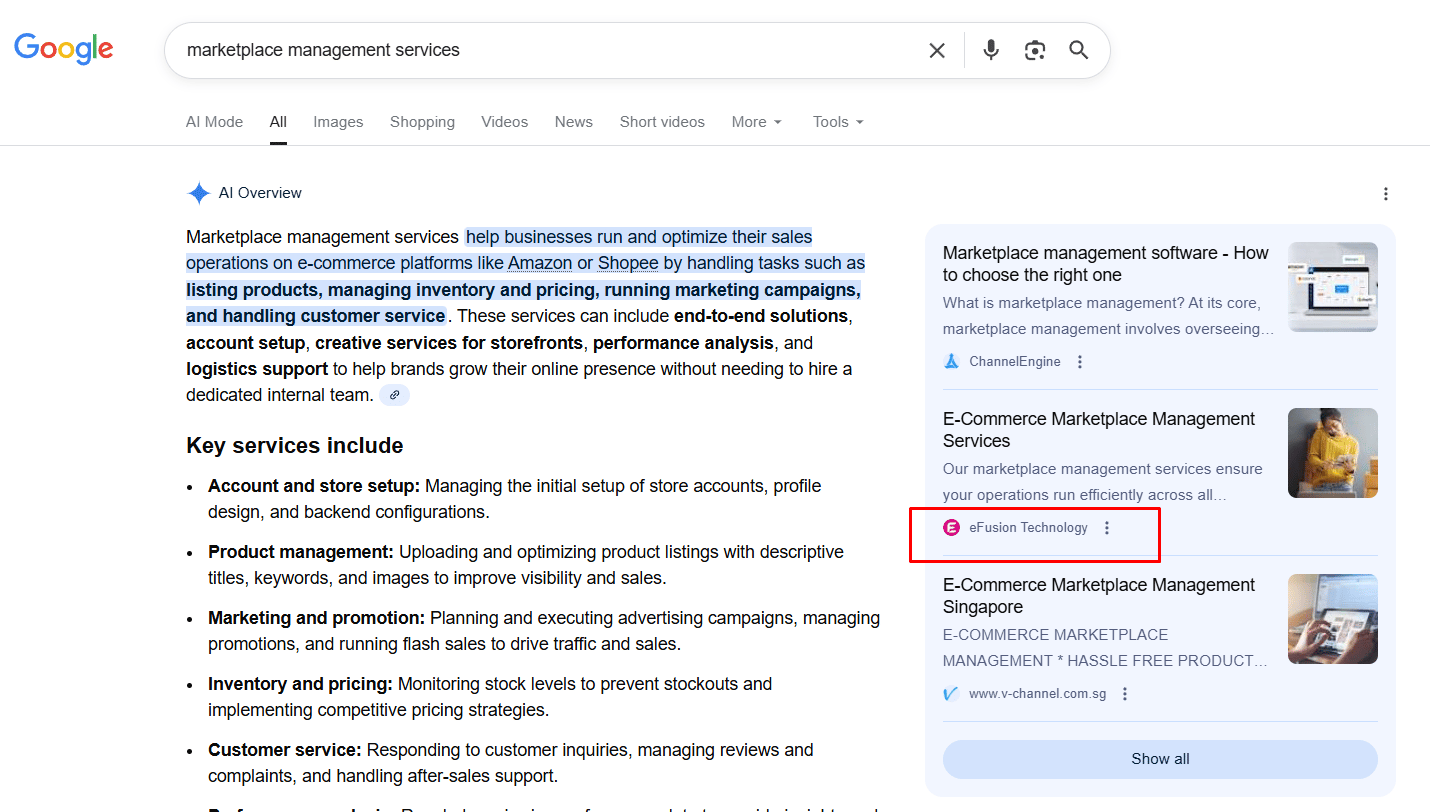The height and width of the screenshot is (812, 1430).
Task: Expand the Tools dropdown
Action: 838,122
